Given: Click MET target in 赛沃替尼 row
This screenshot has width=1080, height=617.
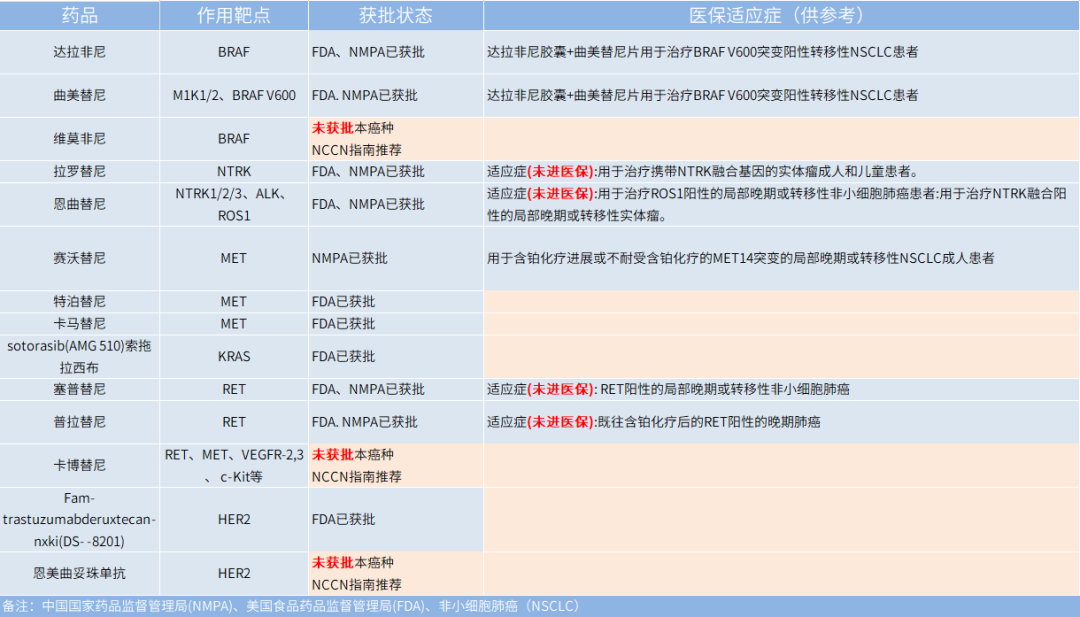Looking at the screenshot, I should click(233, 258).
